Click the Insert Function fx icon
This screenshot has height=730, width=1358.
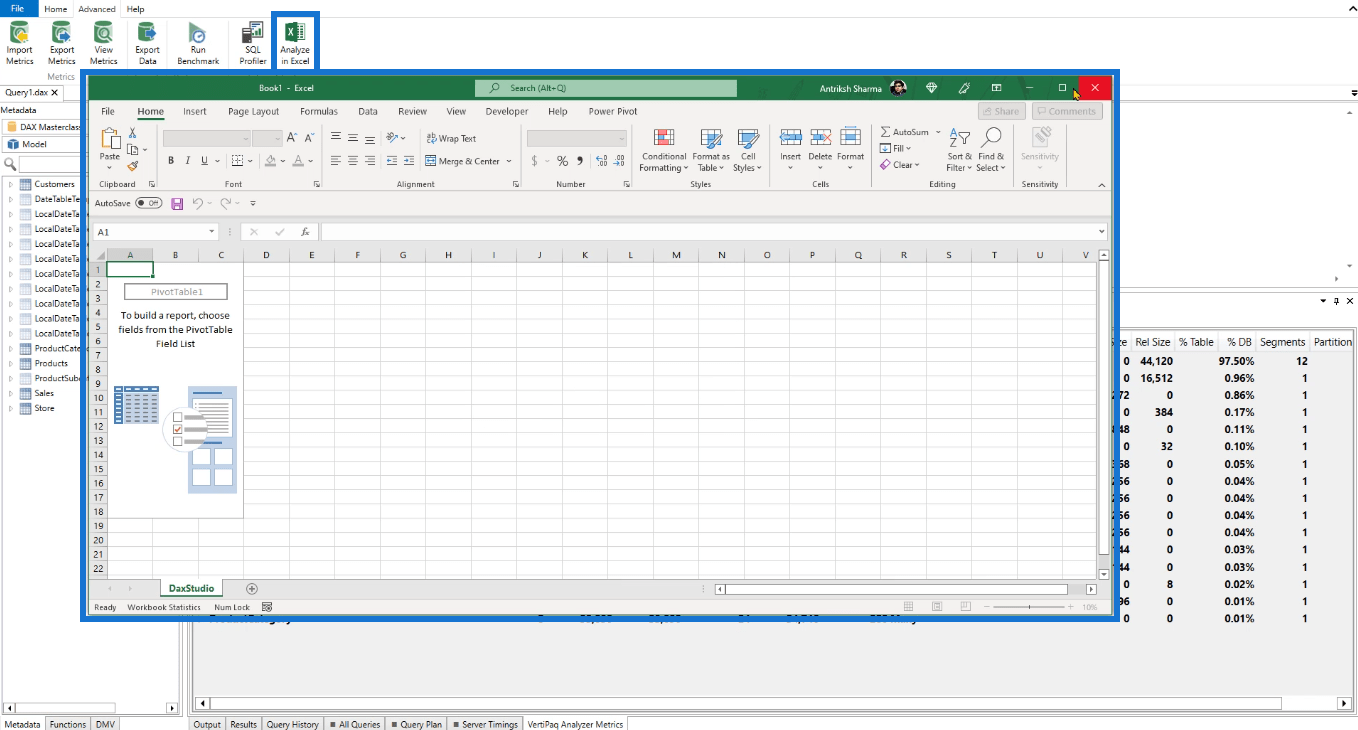[x=305, y=232]
